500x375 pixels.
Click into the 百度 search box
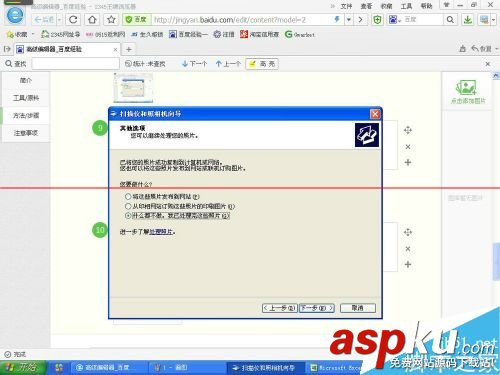423,20
